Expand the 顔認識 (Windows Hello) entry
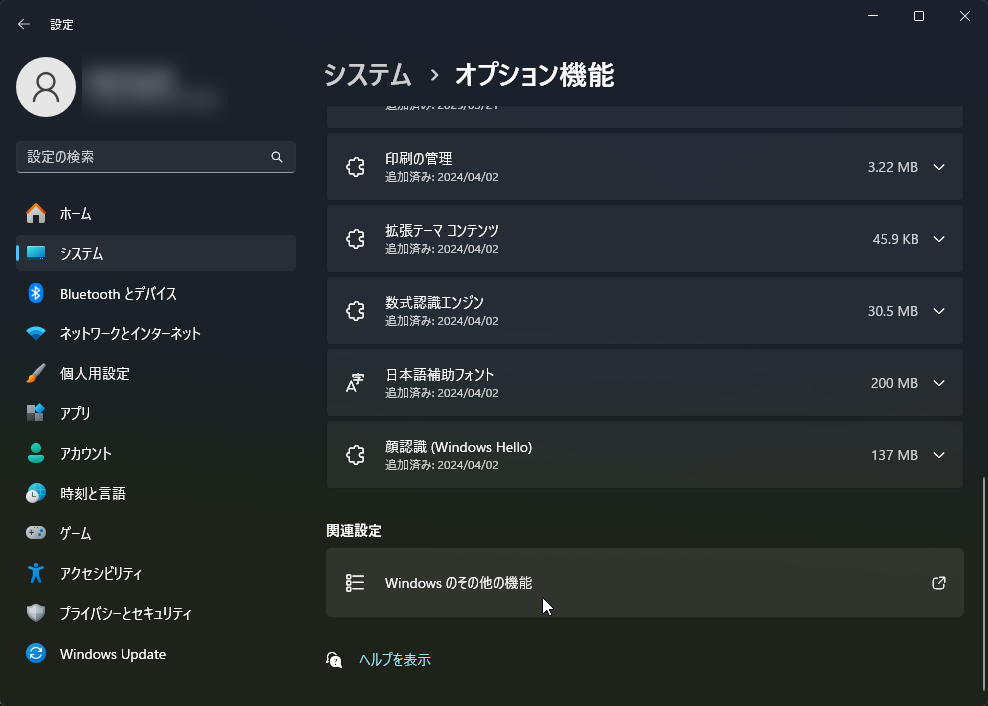Screen dimensions: 988x706 [937, 455]
